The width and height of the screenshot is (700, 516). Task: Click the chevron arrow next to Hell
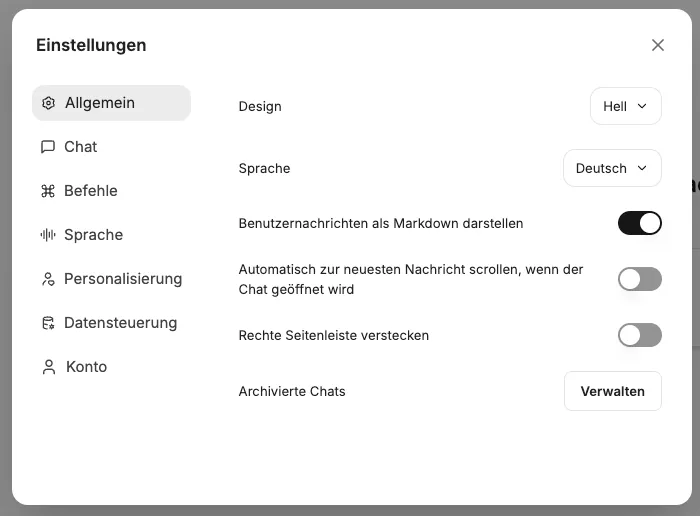pyautogui.click(x=642, y=106)
